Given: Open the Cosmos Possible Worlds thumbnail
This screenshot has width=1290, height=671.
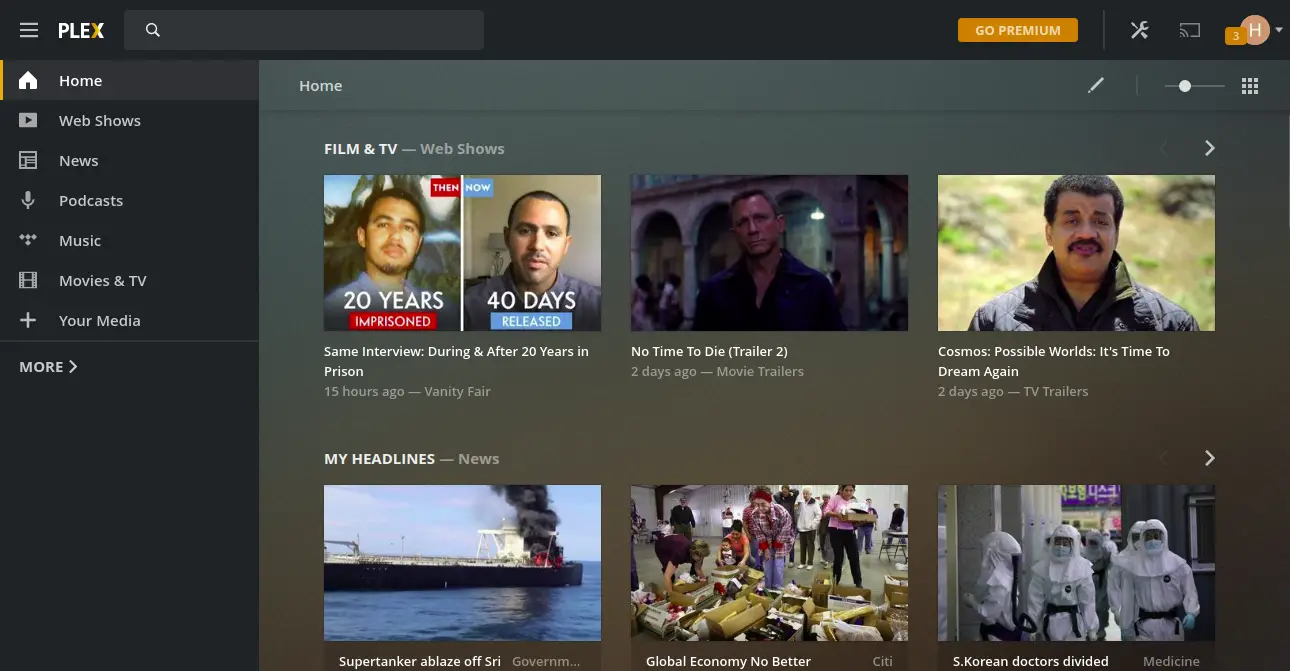Looking at the screenshot, I should [1076, 253].
